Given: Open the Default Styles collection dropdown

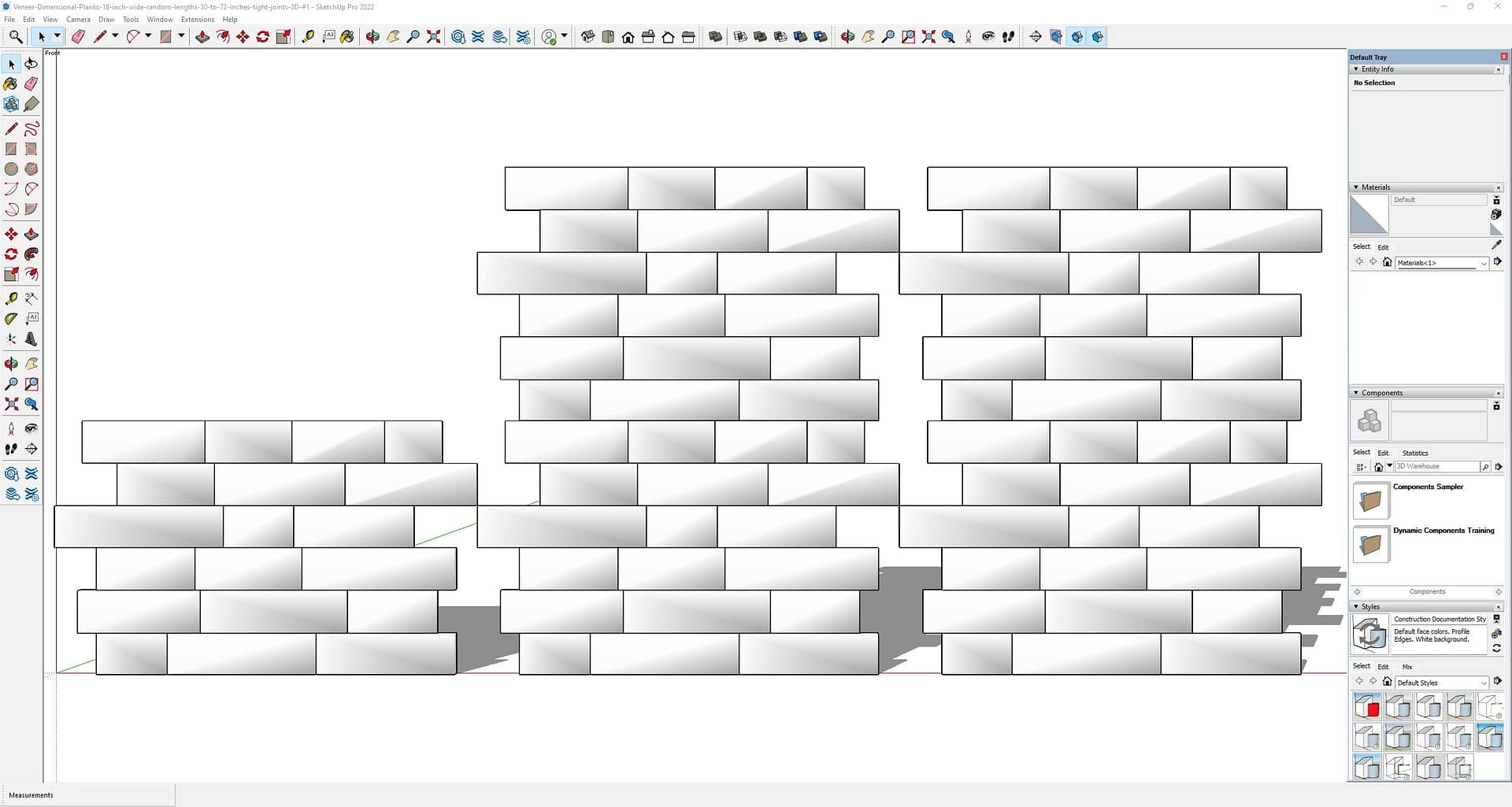Looking at the screenshot, I should [1484, 683].
